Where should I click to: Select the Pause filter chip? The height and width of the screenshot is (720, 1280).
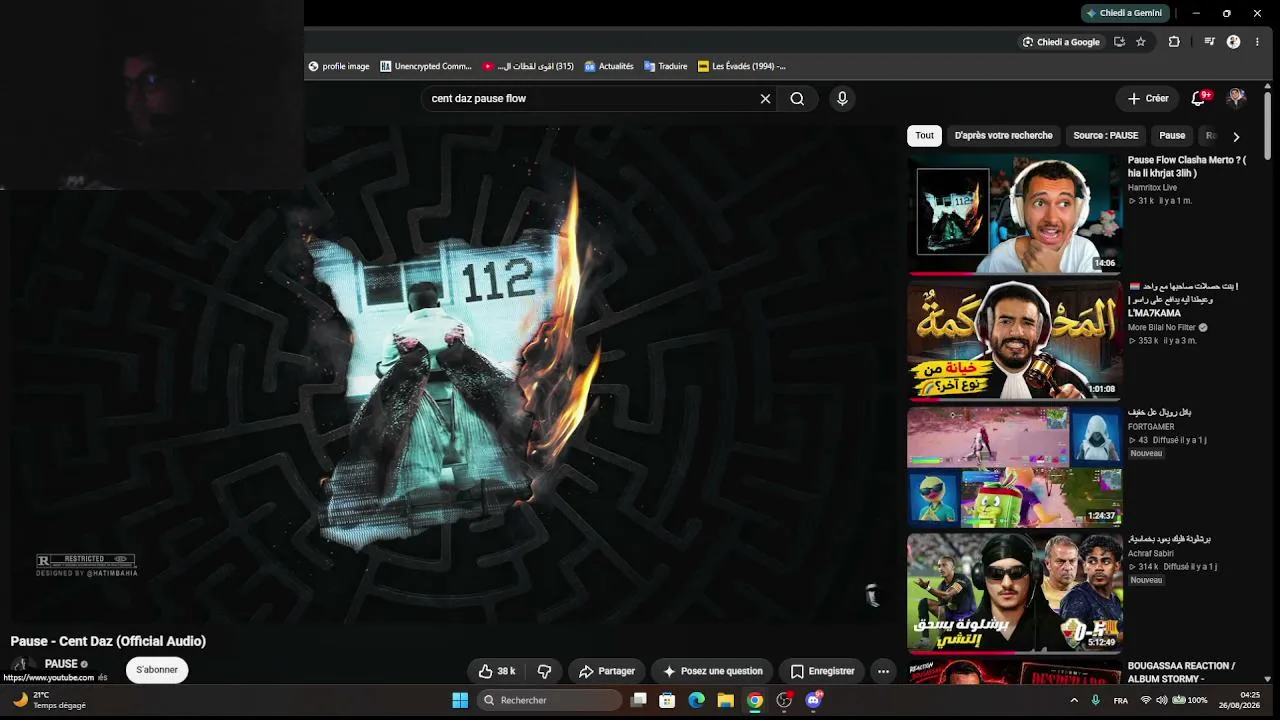[x=1172, y=136]
